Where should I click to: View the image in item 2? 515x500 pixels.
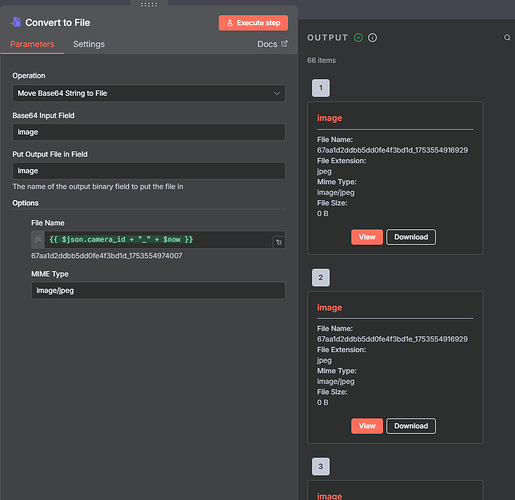point(367,426)
